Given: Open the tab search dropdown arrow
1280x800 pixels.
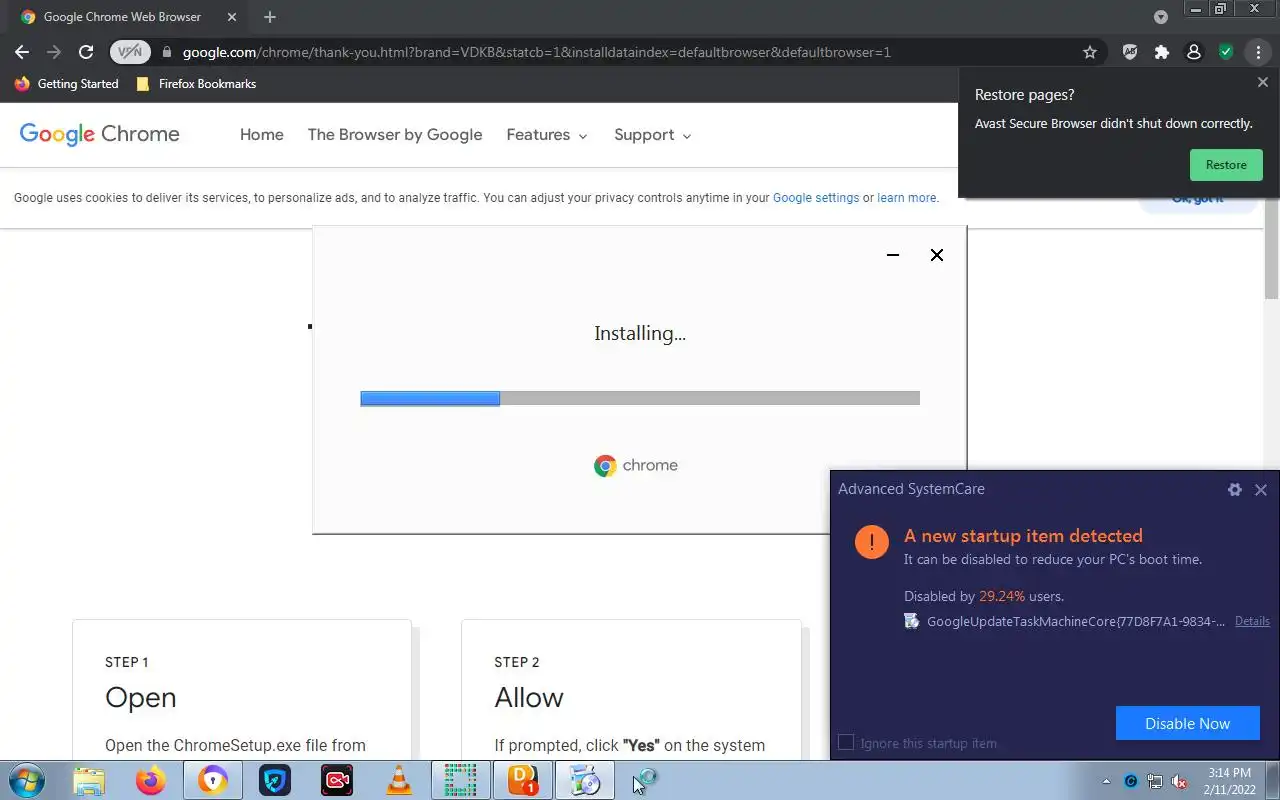Looking at the screenshot, I should (x=1161, y=17).
